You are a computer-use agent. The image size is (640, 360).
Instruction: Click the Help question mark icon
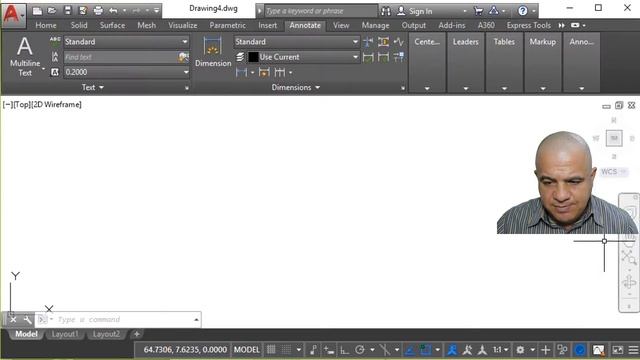[x=522, y=11]
